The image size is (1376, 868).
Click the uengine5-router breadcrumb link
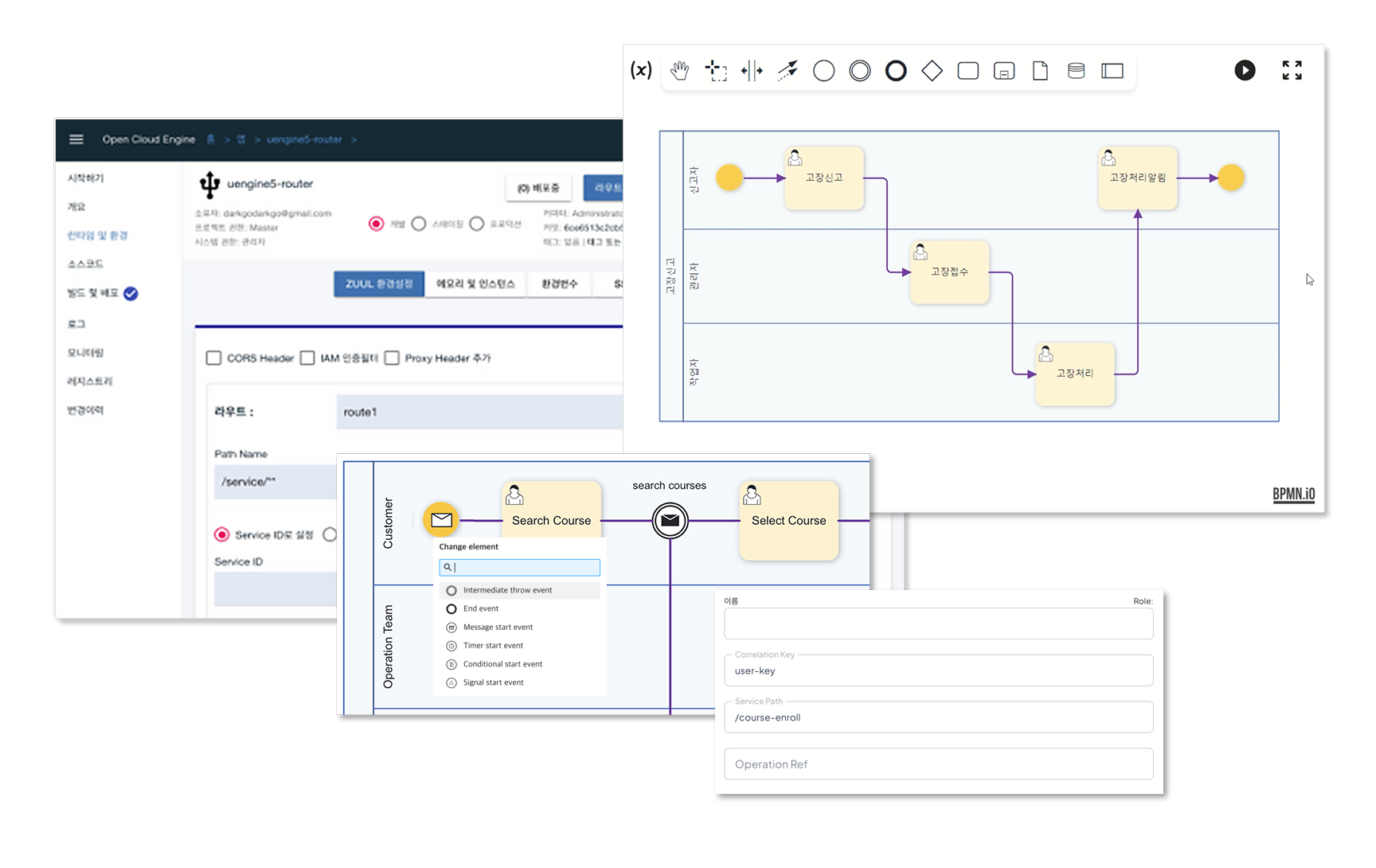point(304,139)
